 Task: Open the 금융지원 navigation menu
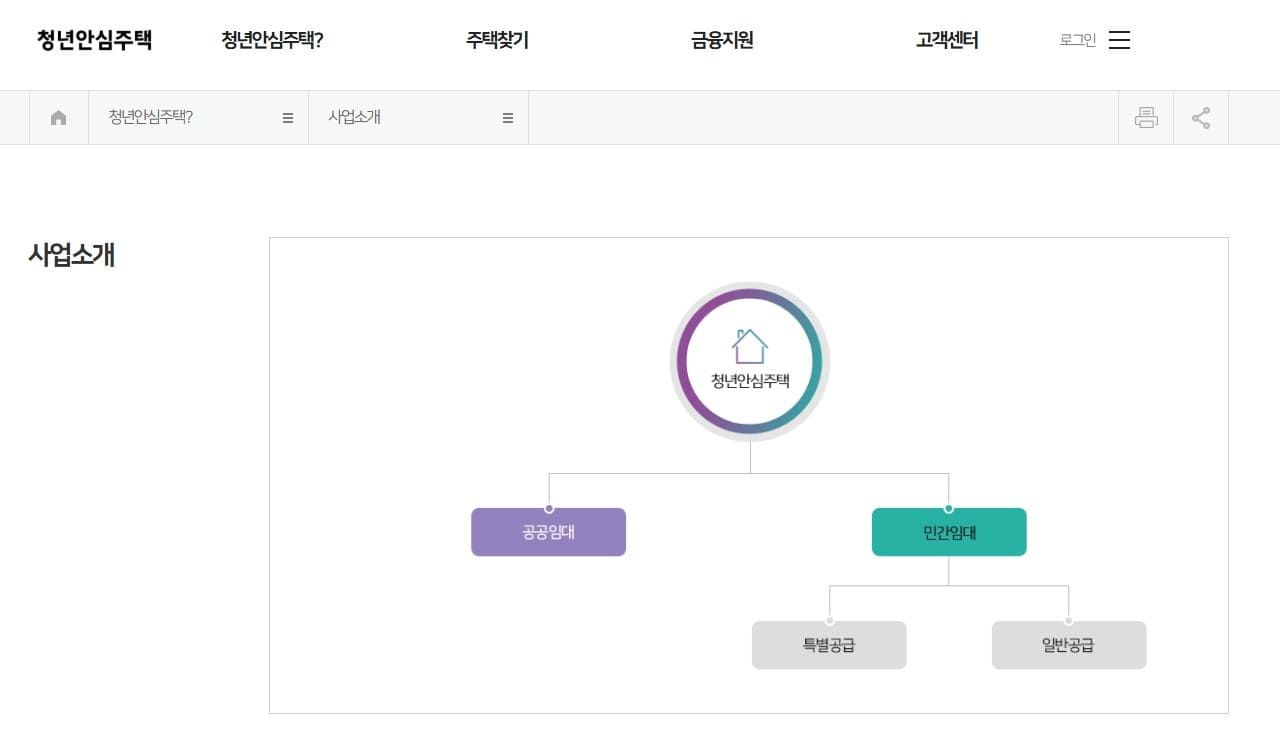[721, 40]
